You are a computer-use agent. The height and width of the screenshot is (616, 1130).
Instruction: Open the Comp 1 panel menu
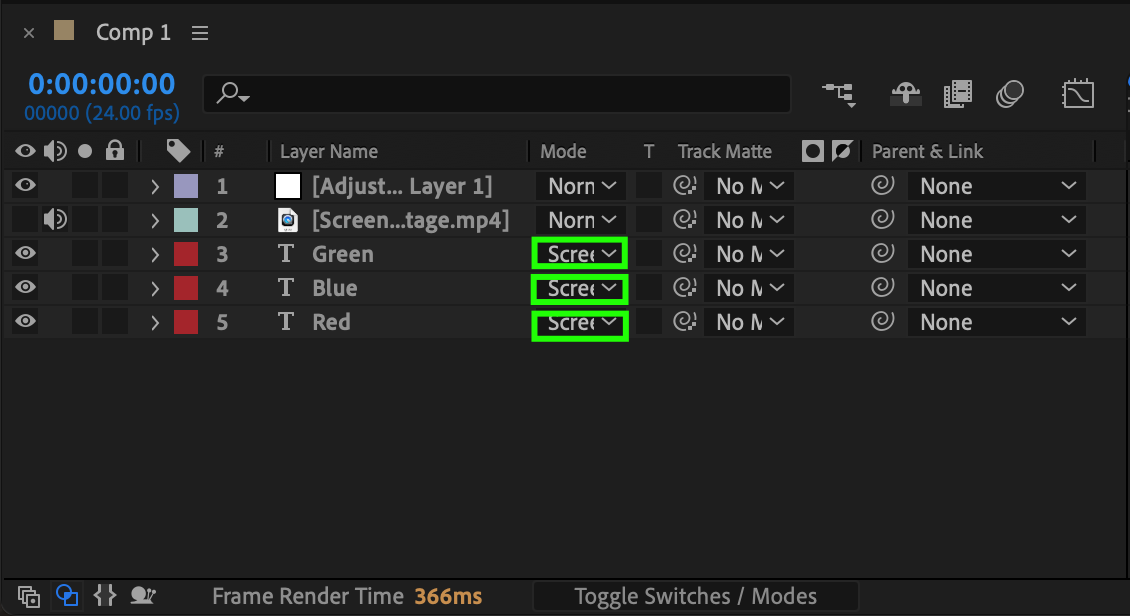click(200, 33)
